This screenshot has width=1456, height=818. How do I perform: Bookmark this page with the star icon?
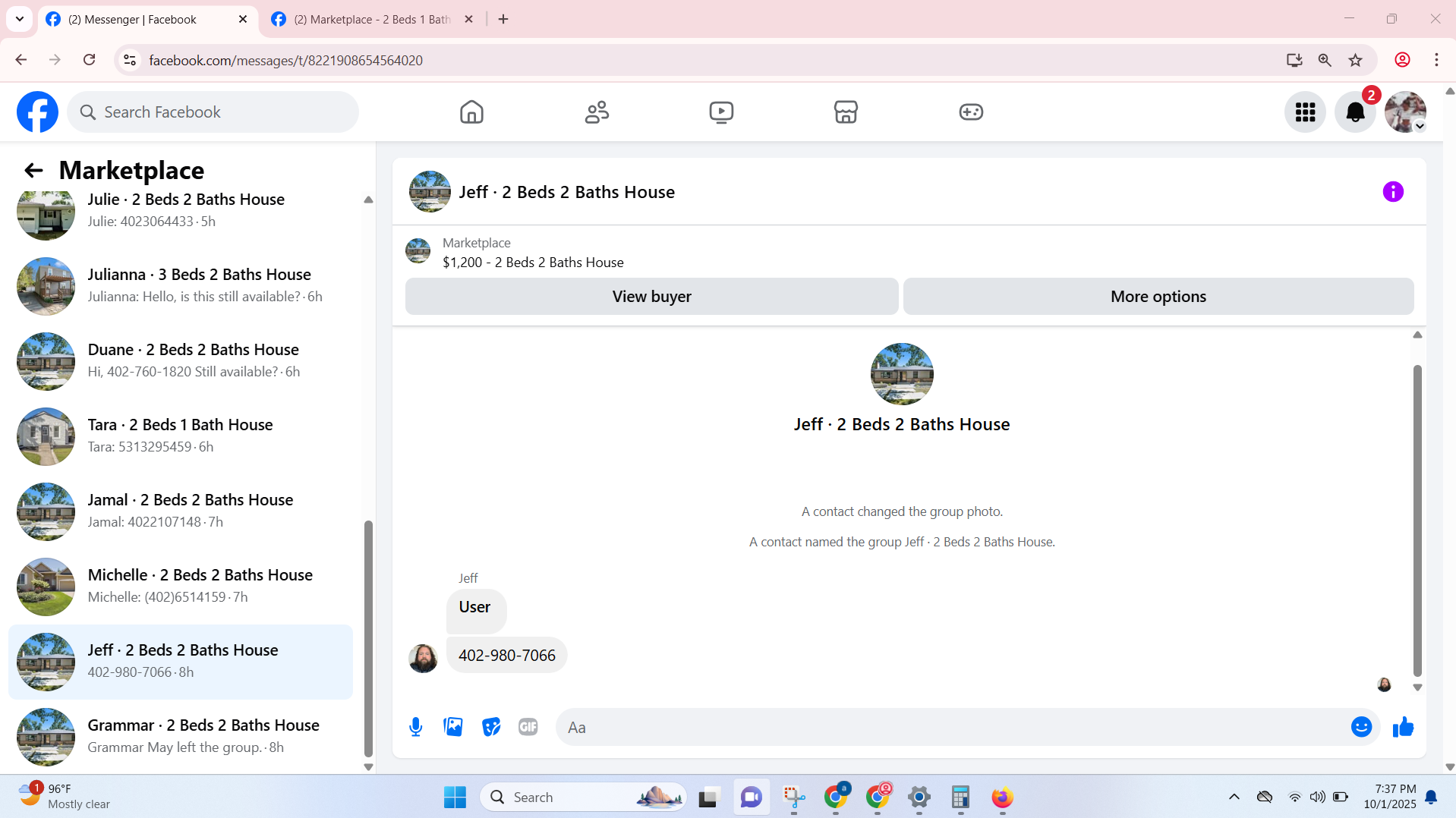click(1355, 60)
